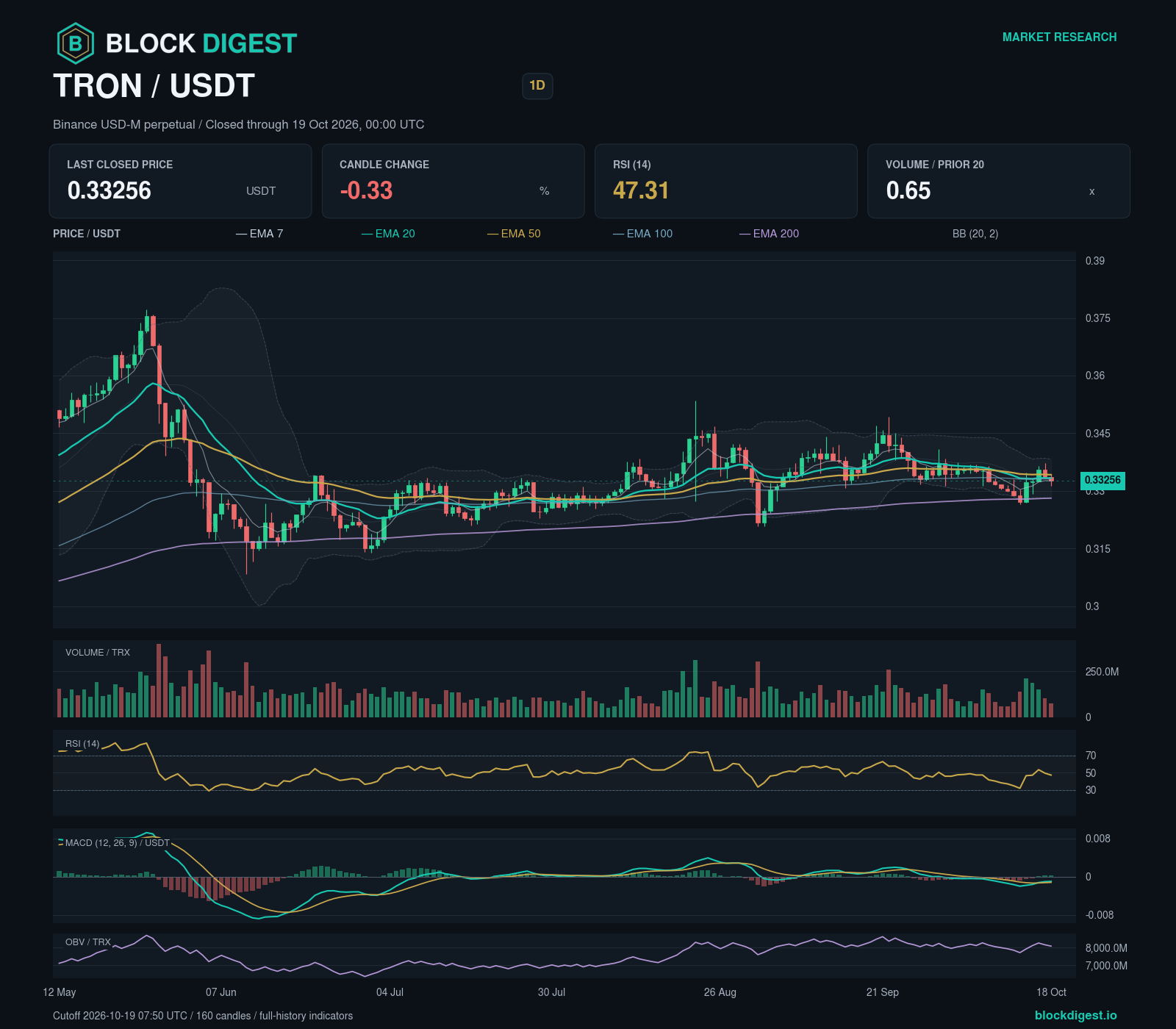Click the PRICE / USDT chart label
This screenshot has height=1029, width=1176.
click(87, 234)
